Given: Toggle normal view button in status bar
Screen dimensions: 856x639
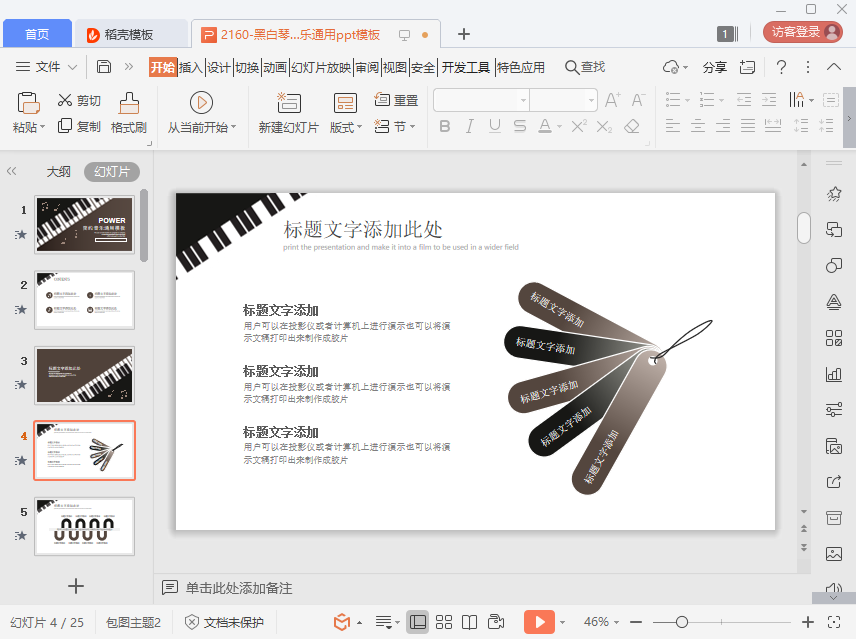Looking at the screenshot, I should click(418, 622).
